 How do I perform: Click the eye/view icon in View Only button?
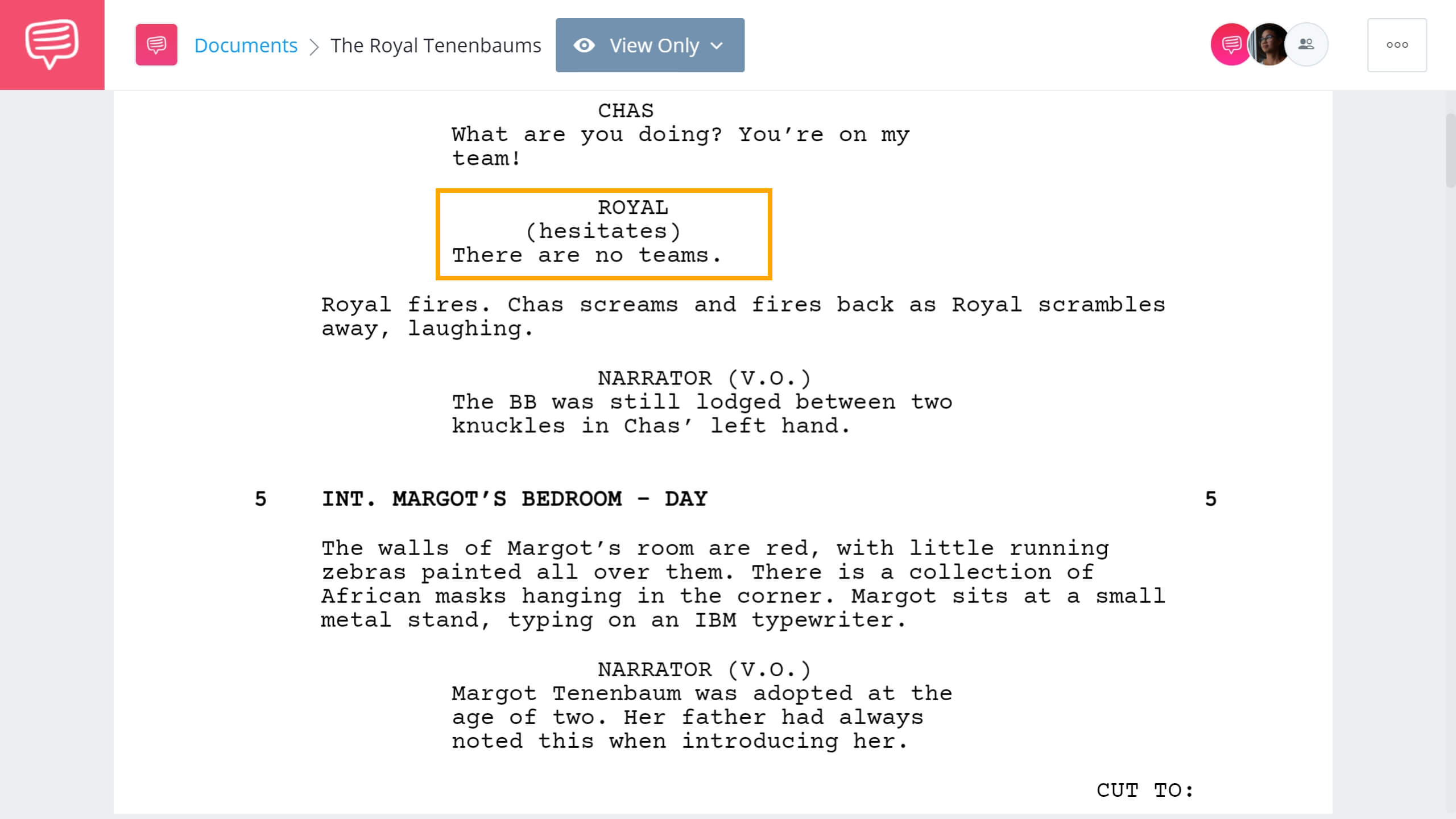click(x=585, y=45)
